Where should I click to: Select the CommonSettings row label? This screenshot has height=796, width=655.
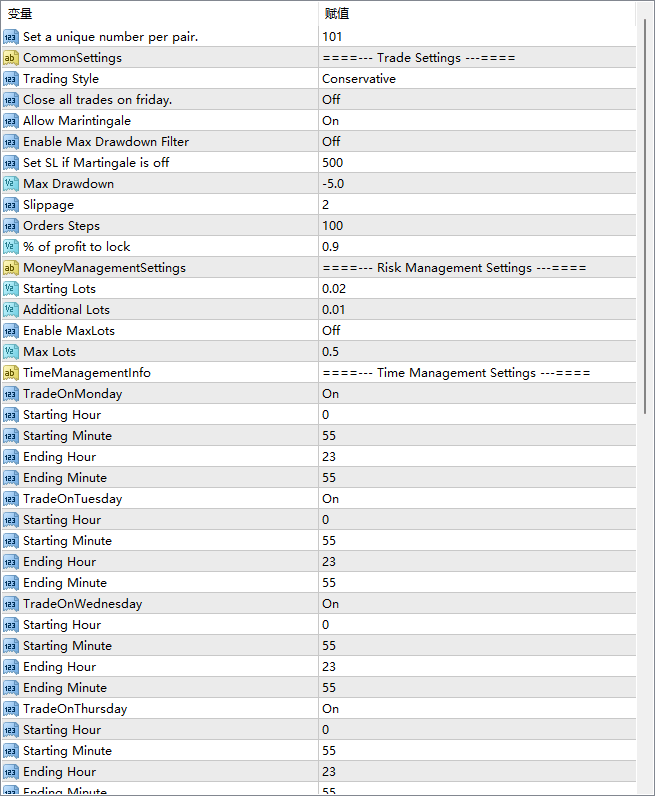pos(73,58)
